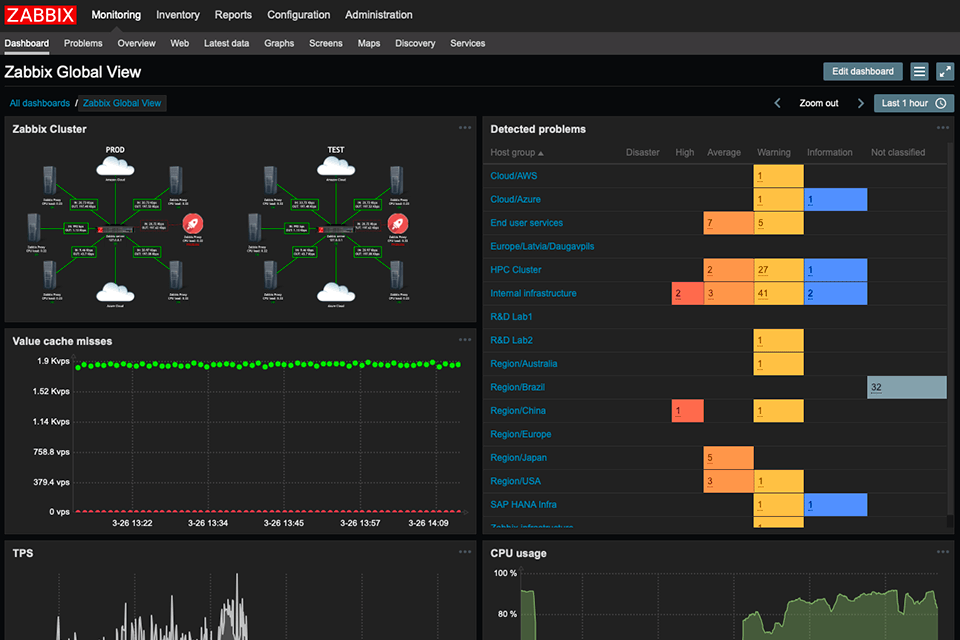The height and width of the screenshot is (640, 960).
Task: Click the Warning column header
Action: click(773, 152)
